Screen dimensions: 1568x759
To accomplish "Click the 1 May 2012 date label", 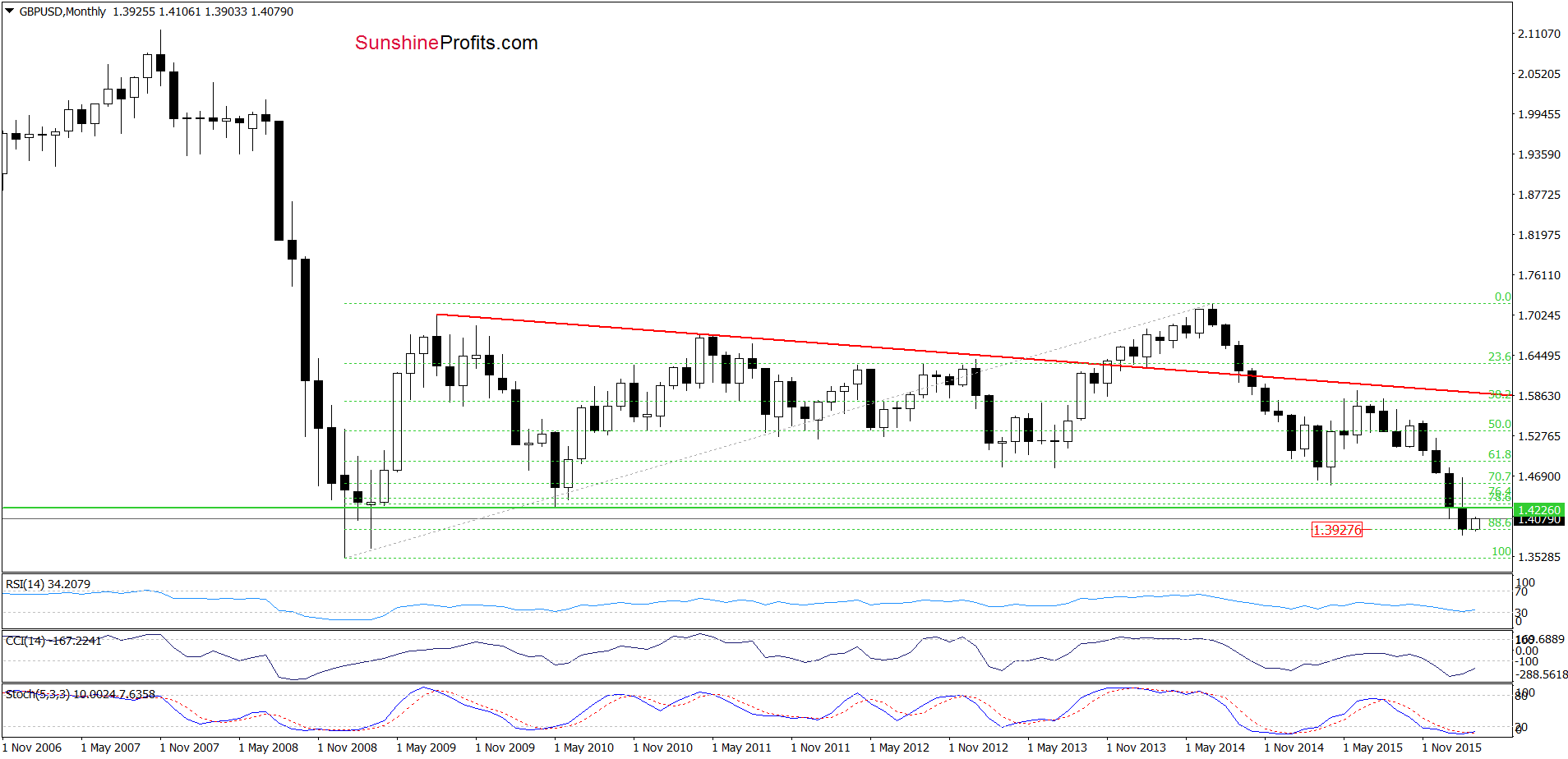I will tap(900, 747).
